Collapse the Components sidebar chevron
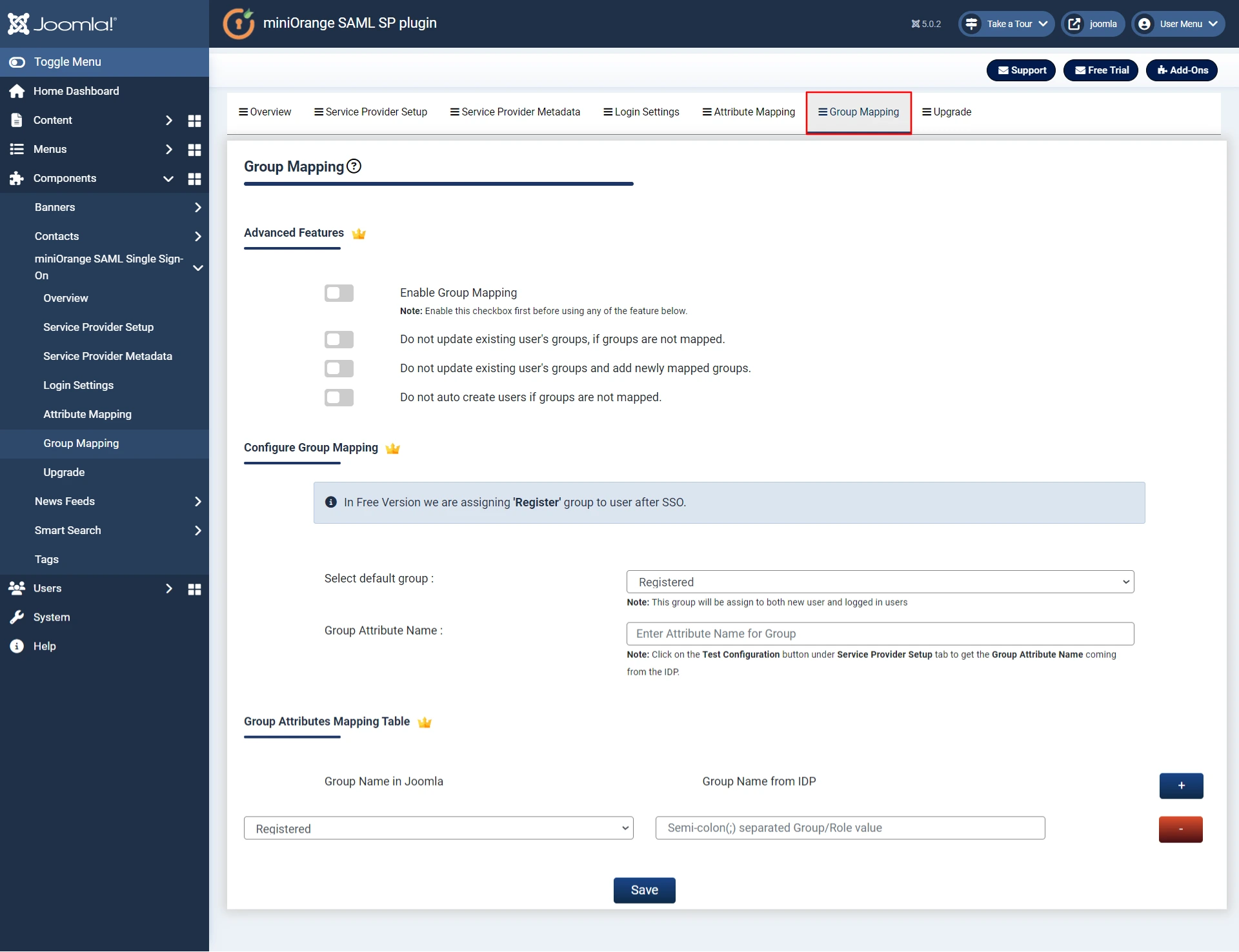The width and height of the screenshot is (1239, 952). tap(168, 179)
